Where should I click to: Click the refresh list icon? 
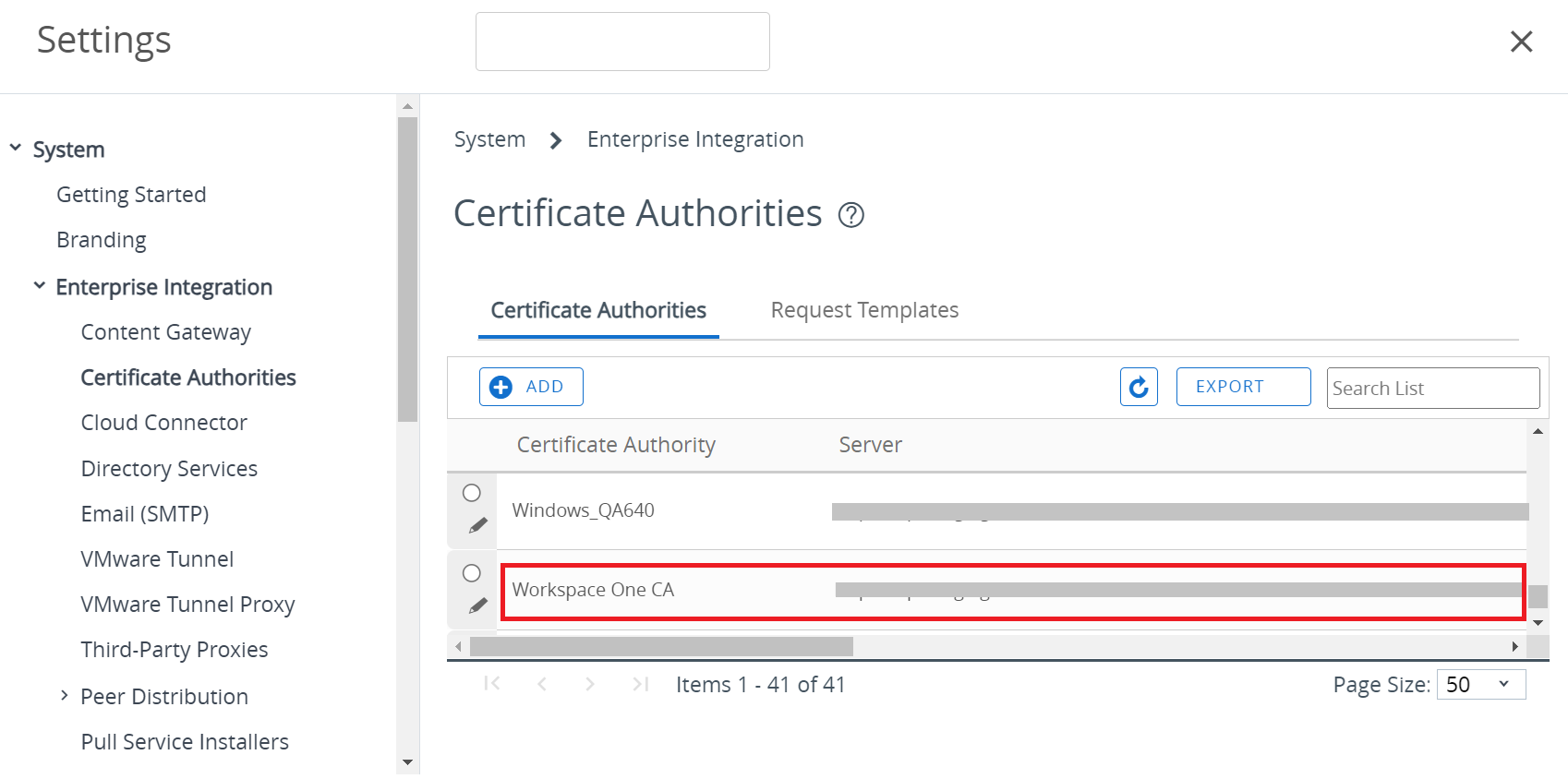pos(1139,387)
